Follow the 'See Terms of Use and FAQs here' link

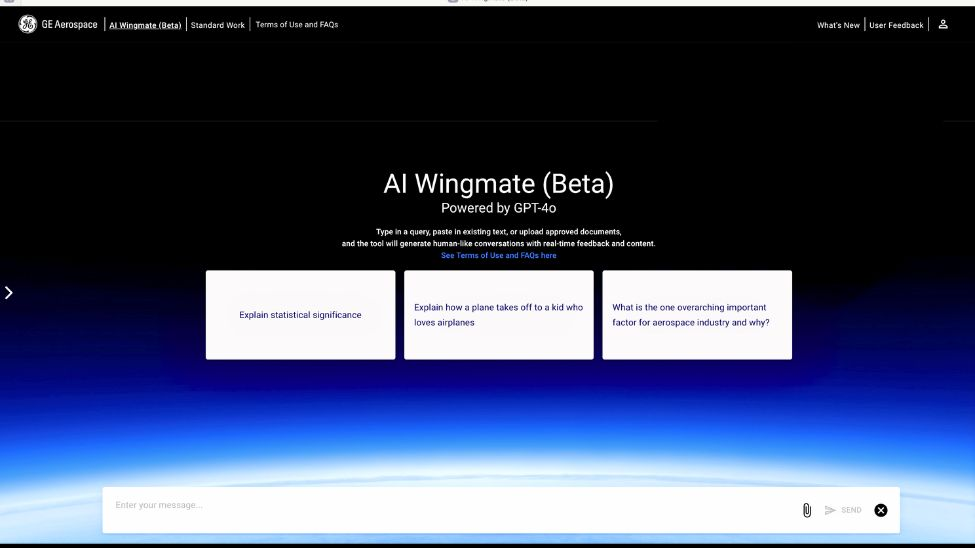pos(498,256)
